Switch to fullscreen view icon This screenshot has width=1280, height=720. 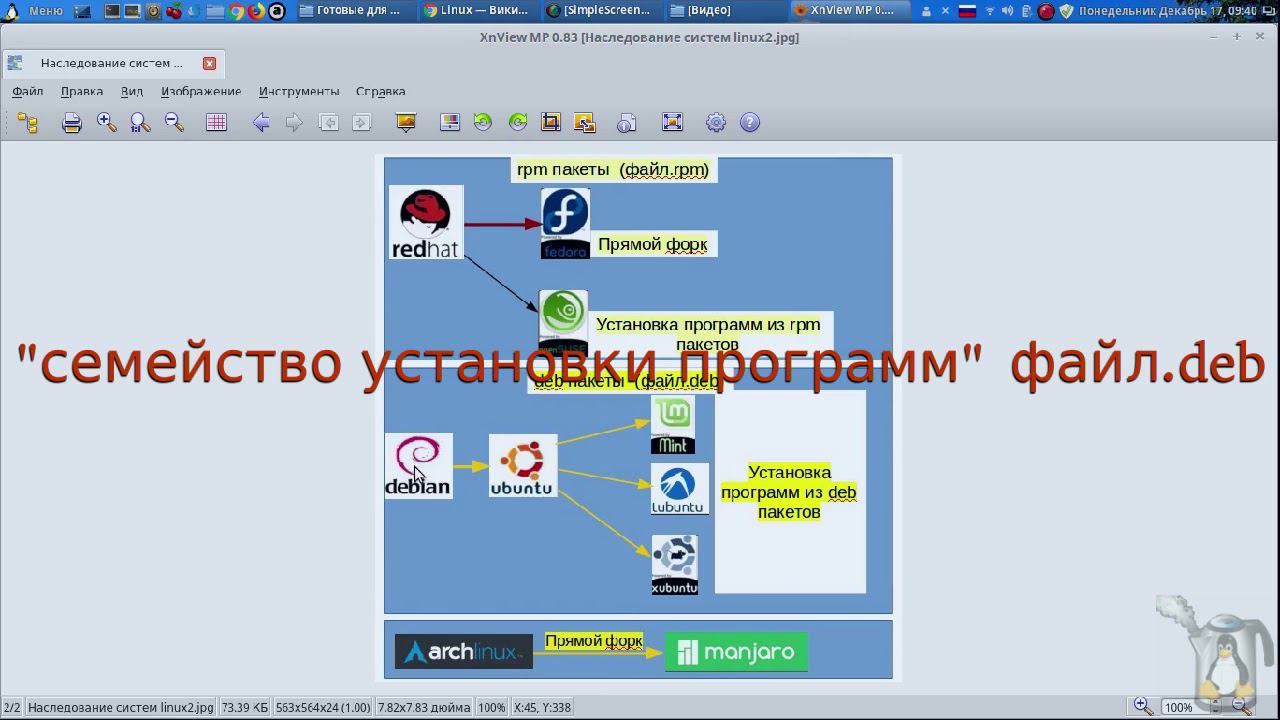click(x=672, y=123)
